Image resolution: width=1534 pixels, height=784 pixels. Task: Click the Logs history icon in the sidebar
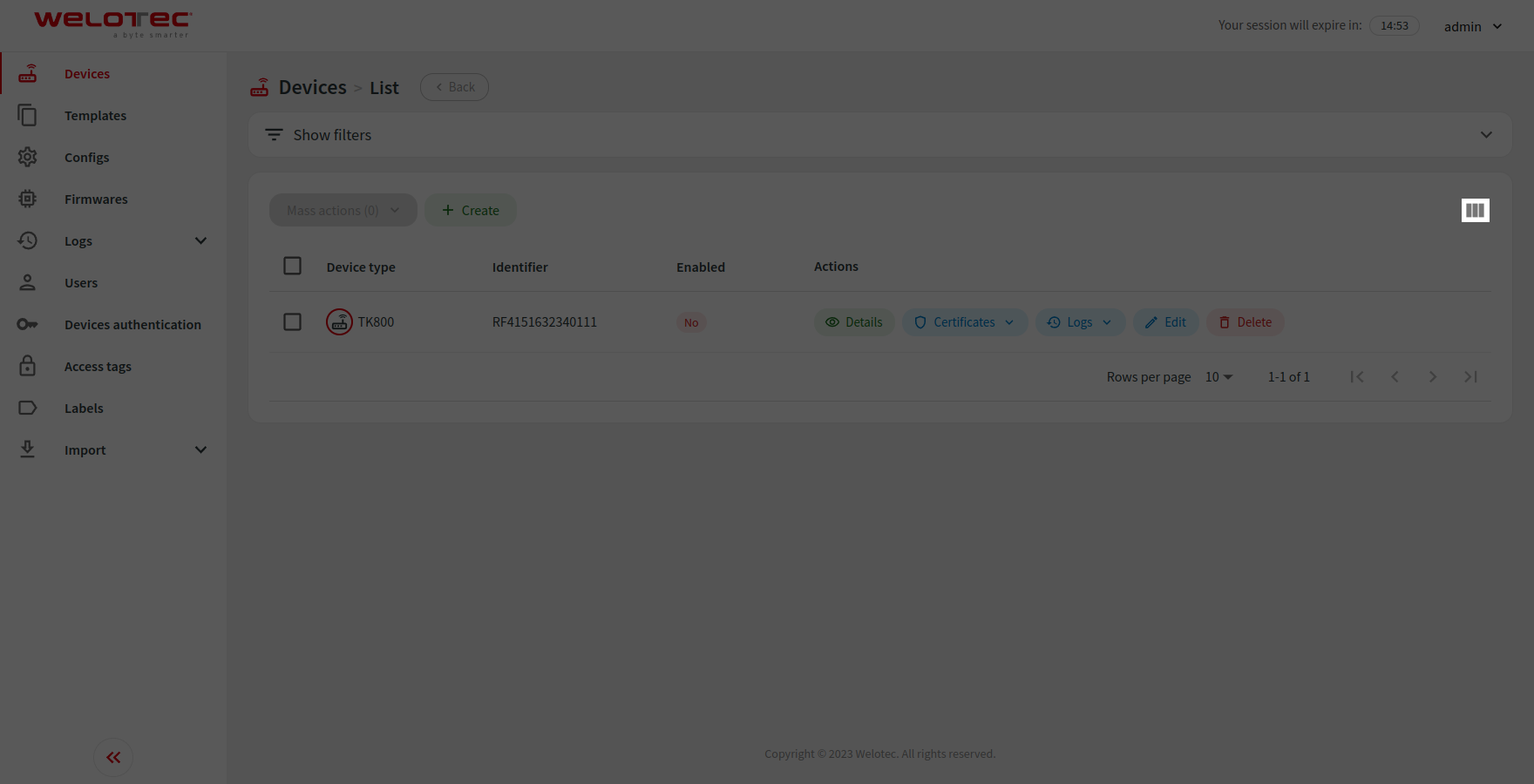coord(28,240)
